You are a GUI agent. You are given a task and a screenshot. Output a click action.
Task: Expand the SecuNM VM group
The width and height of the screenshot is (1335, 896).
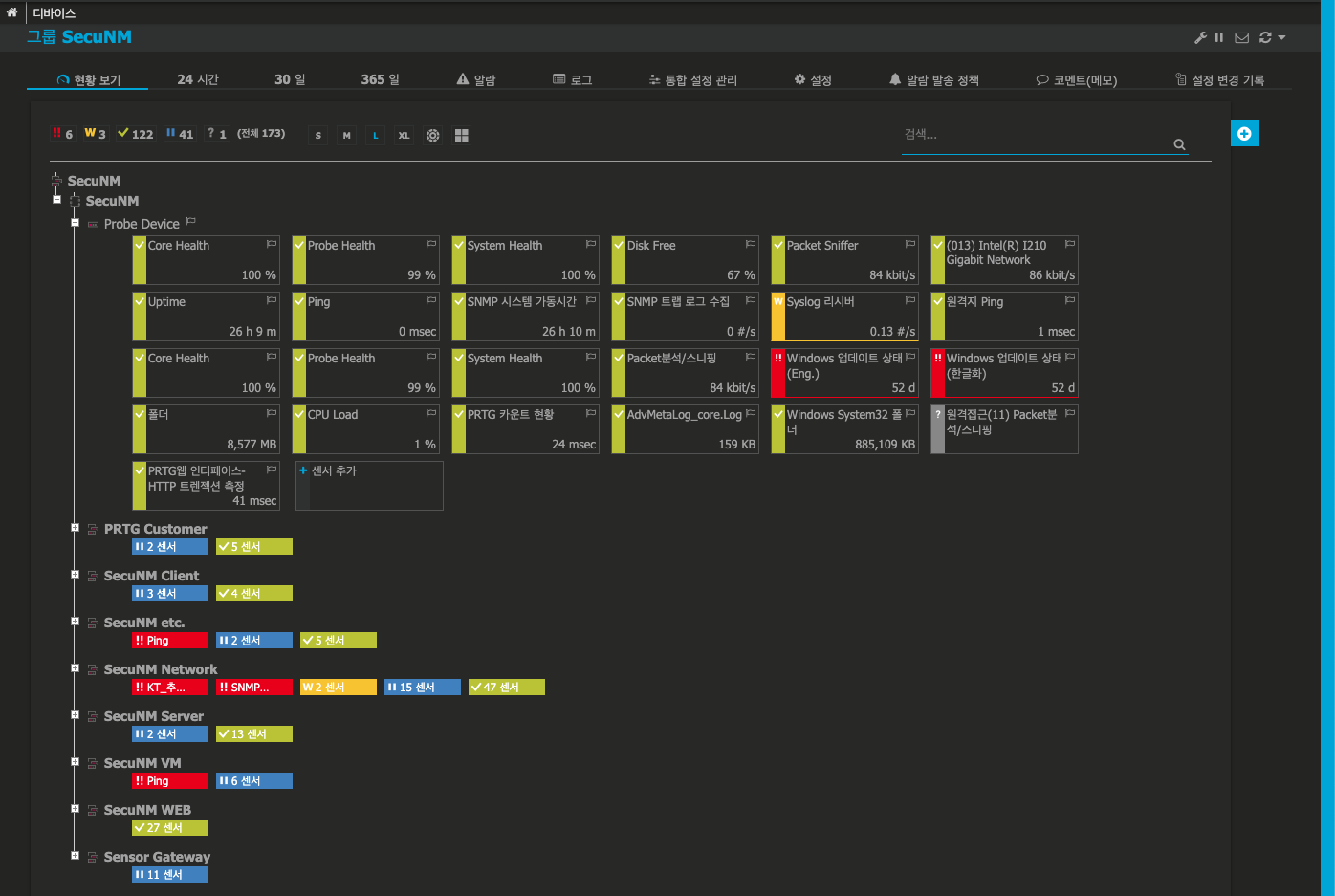[75, 762]
